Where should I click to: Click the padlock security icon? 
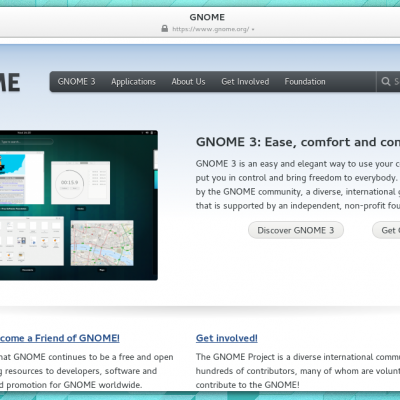coord(165,29)
